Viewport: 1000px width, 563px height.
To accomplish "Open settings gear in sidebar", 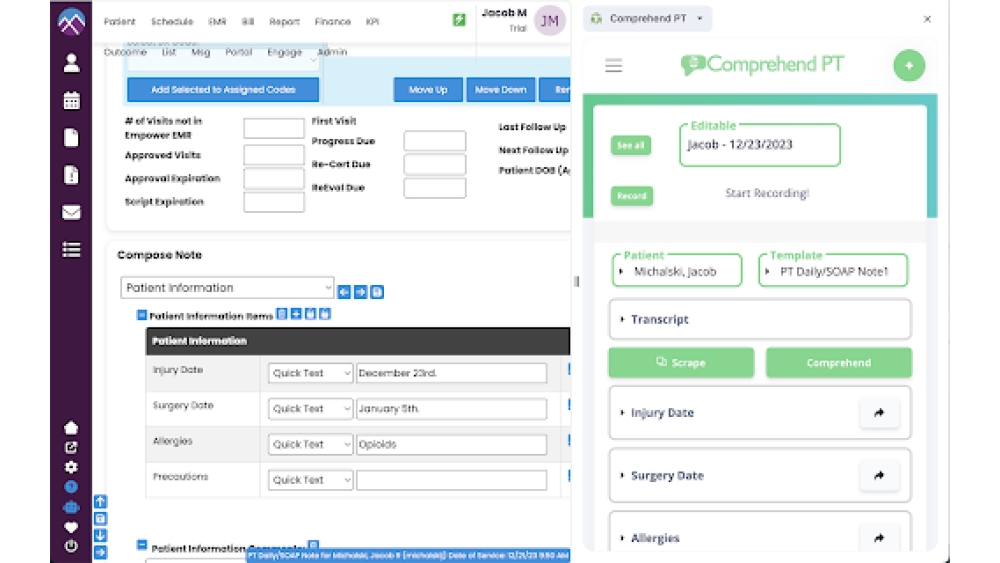I will click(x=71, y=467).
